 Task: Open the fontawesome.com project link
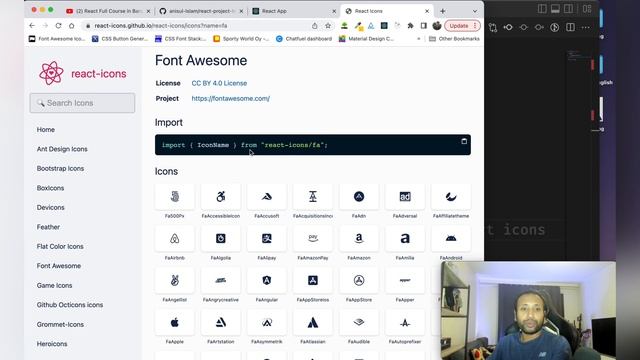[231, 98]
